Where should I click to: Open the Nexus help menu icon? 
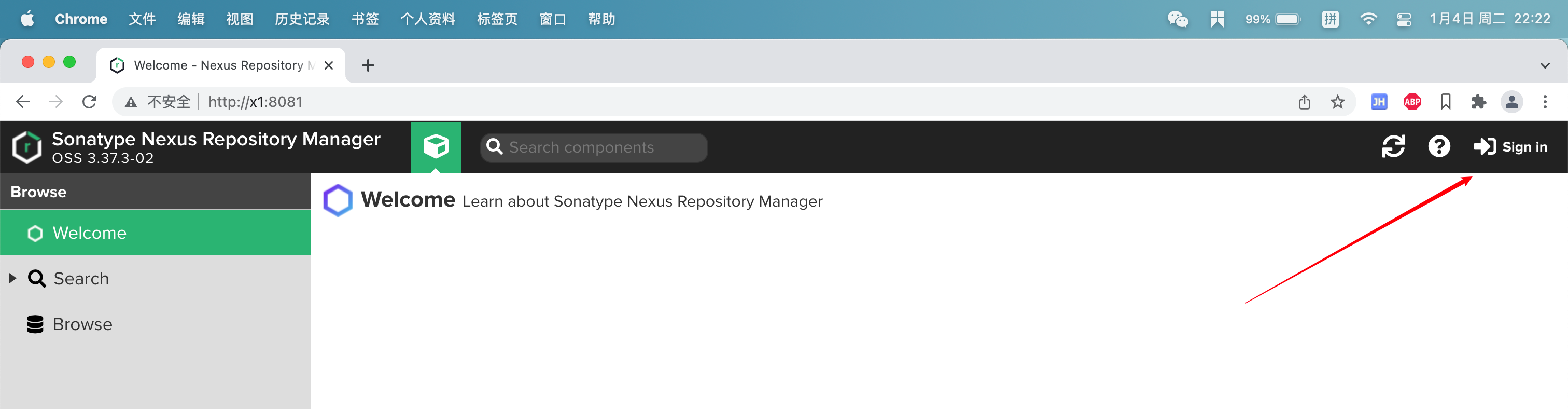(x=1439, y=147)
